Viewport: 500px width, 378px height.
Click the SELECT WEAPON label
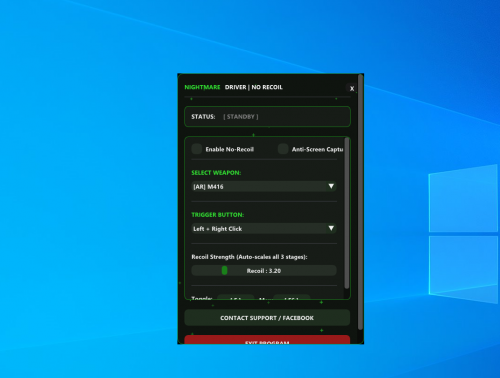[x=216, y=173]
